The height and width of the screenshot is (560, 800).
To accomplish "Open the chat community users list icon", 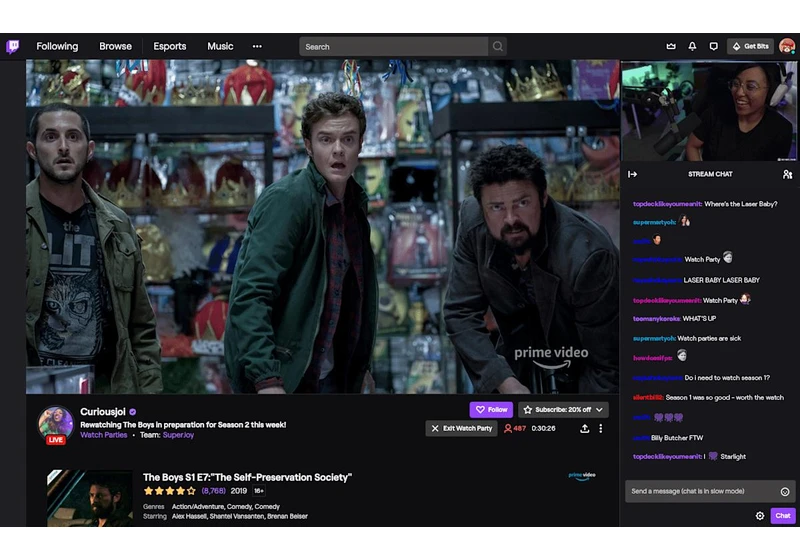I will [787, 174].
